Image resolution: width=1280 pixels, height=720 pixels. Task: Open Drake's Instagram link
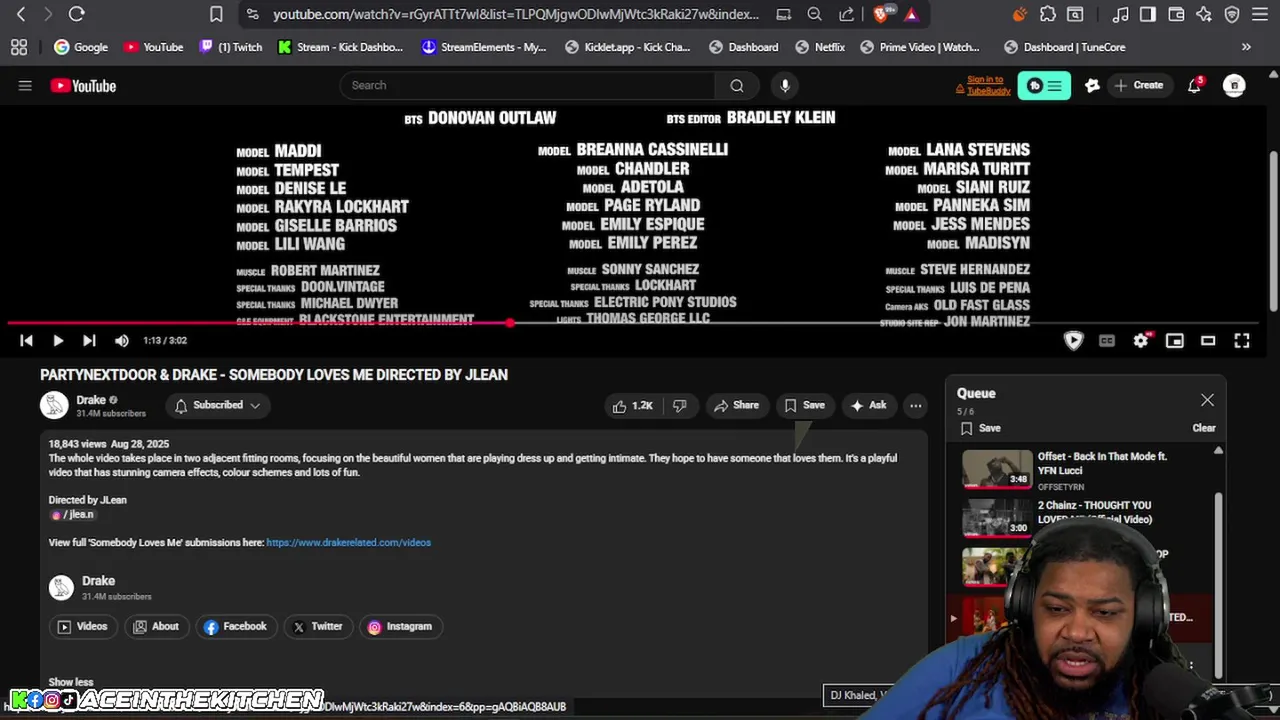click(x=400, y=627)
